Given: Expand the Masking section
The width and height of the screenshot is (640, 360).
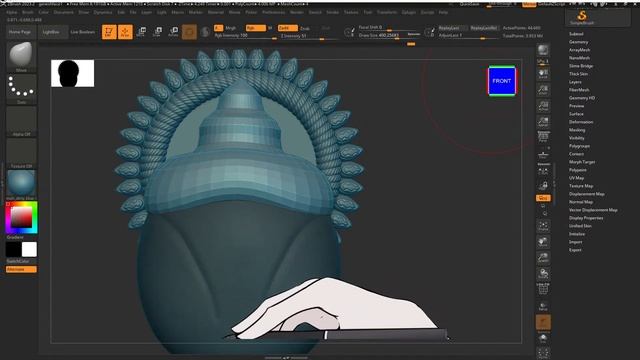Looking at the screenshot, I should point(577,130).
